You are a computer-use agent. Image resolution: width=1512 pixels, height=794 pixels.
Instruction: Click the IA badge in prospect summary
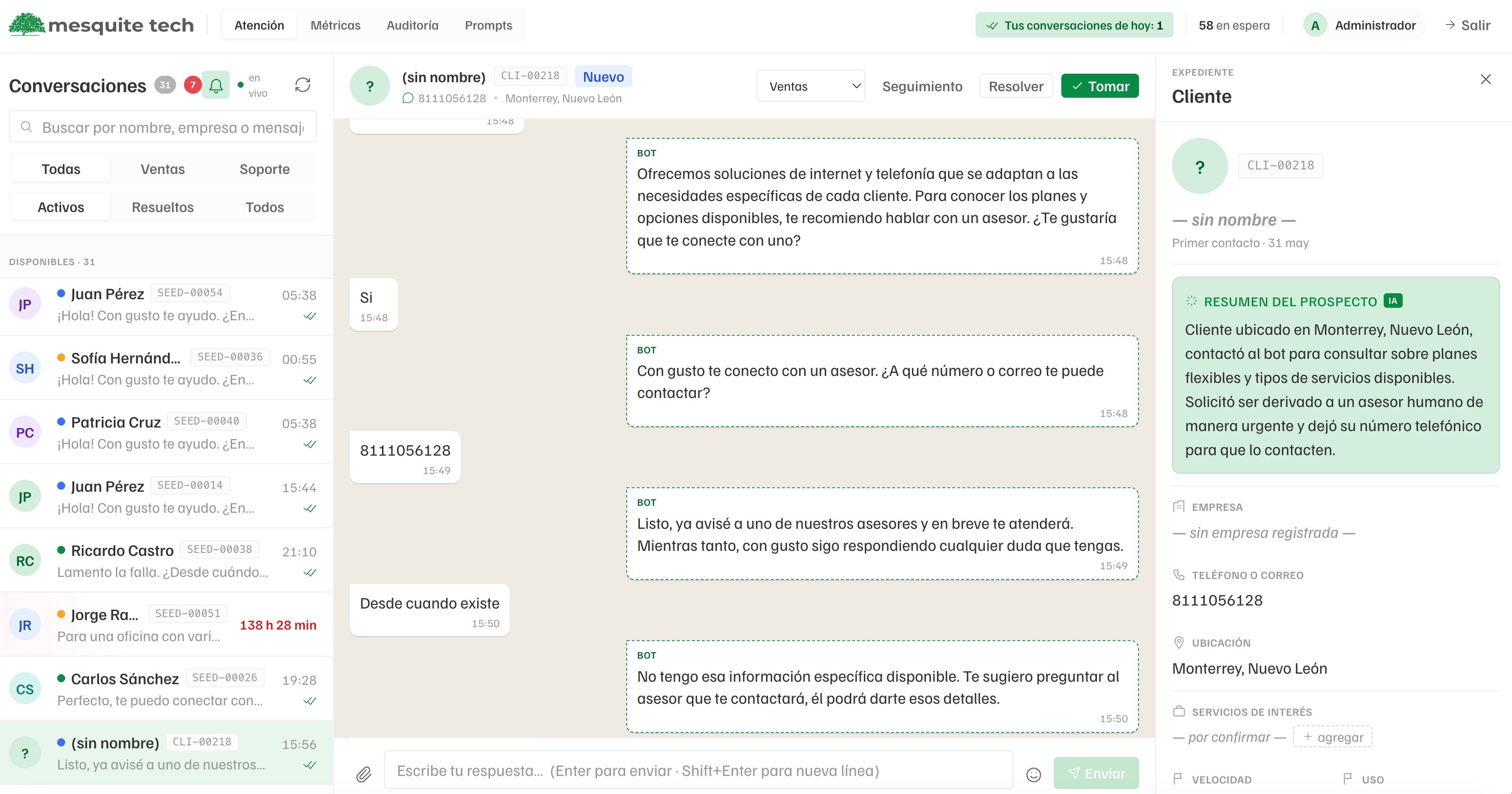(x=1393, y=300)
